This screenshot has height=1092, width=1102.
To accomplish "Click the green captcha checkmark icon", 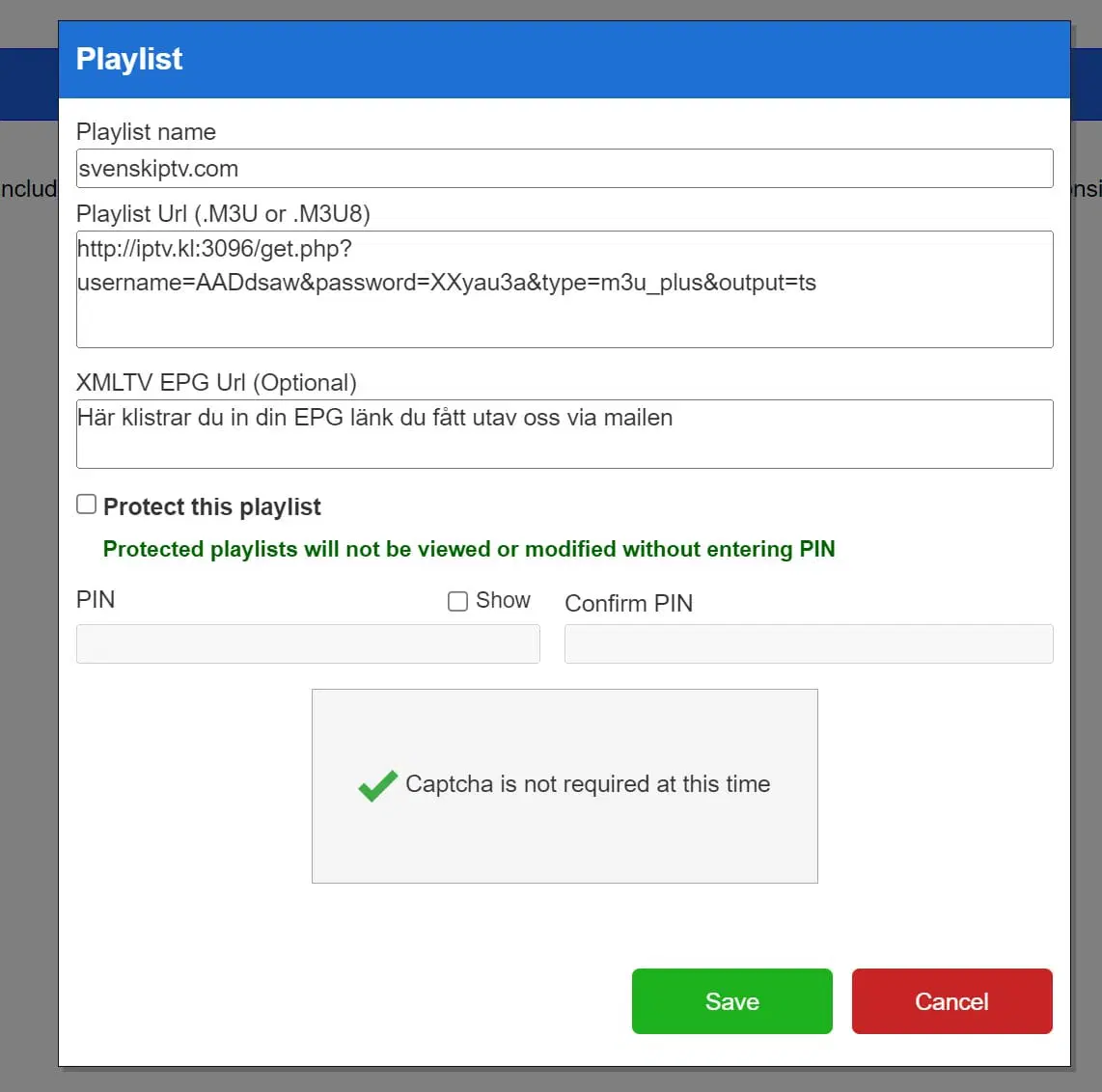I will pyautogui.click(x=377, y=785).
